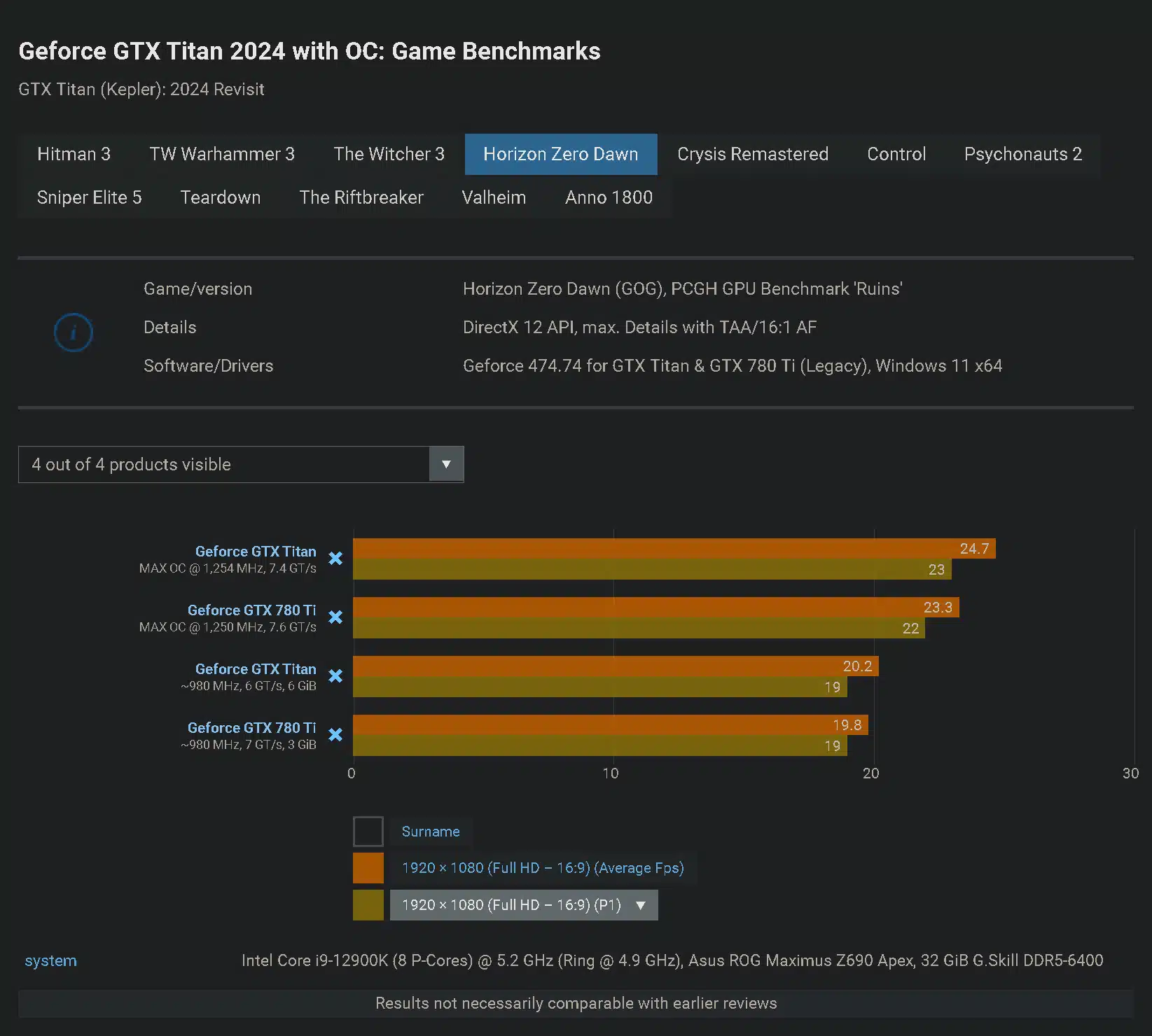Click 'MAX OC @ 1,250 MHz, 7.6 GT/s' text
1152x1036 pixels.
click(x=228, y=627)
